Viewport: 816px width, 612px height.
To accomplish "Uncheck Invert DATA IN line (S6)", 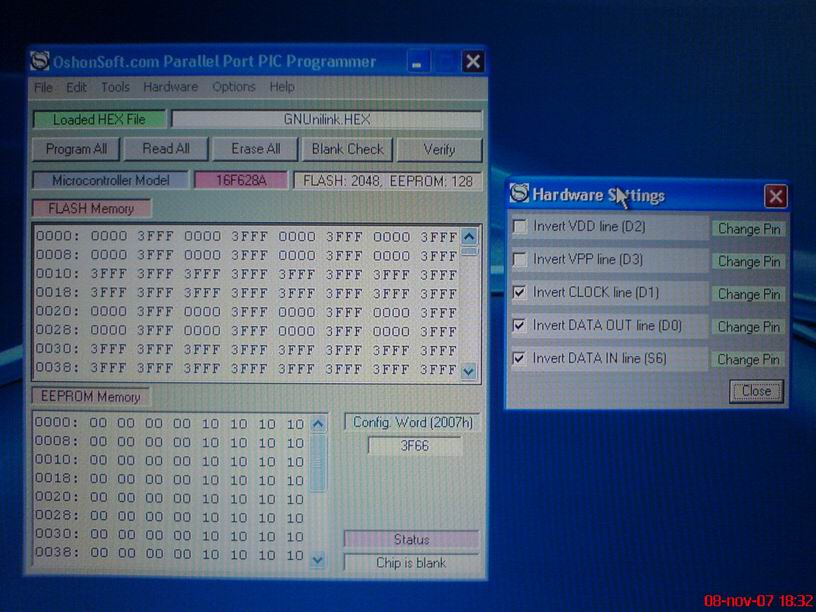I will tap(519, 359).
